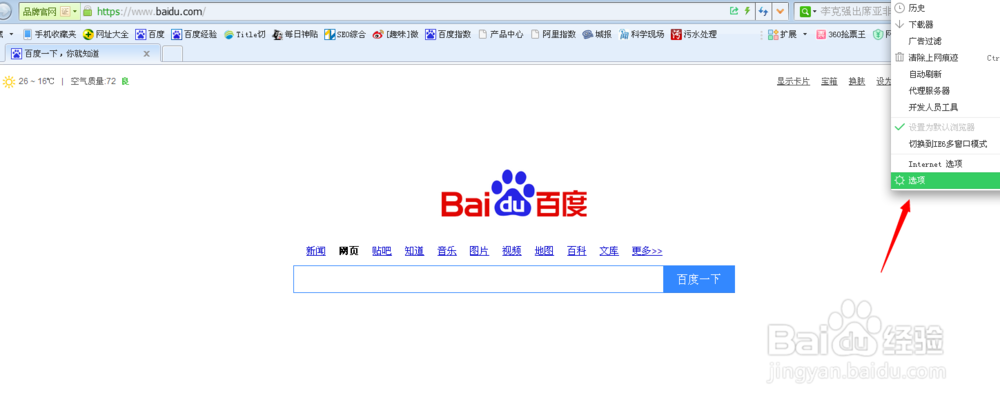Open a new blank tab

172,54
